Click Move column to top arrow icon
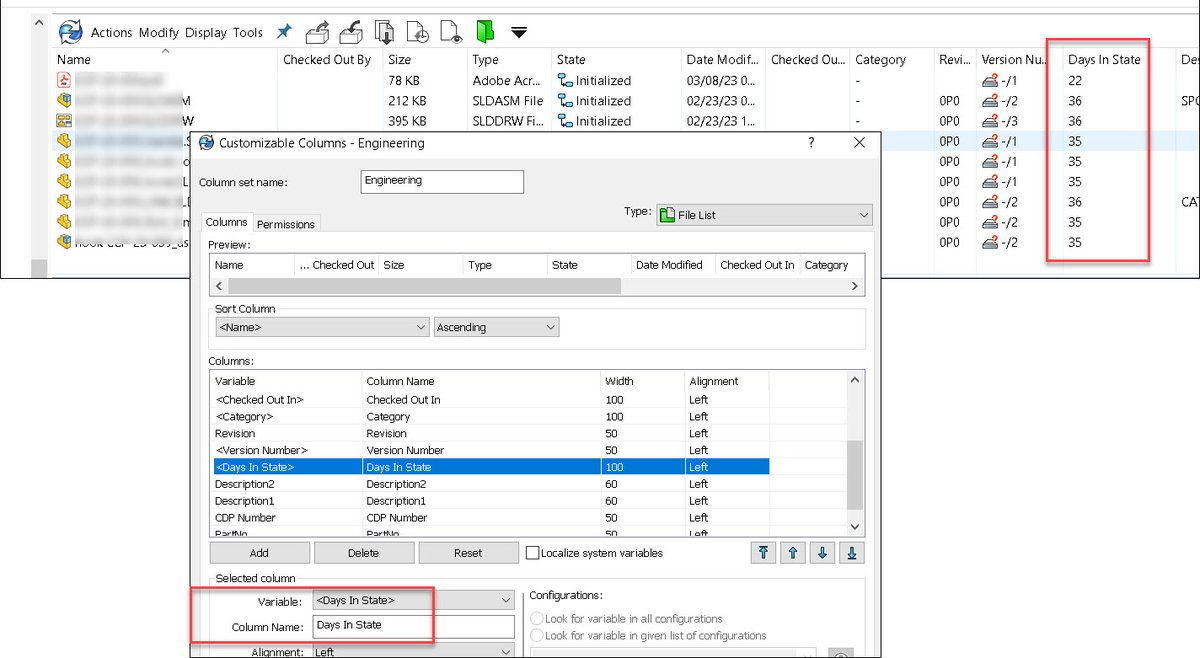The image size is (1200, 658). (763, 552)
